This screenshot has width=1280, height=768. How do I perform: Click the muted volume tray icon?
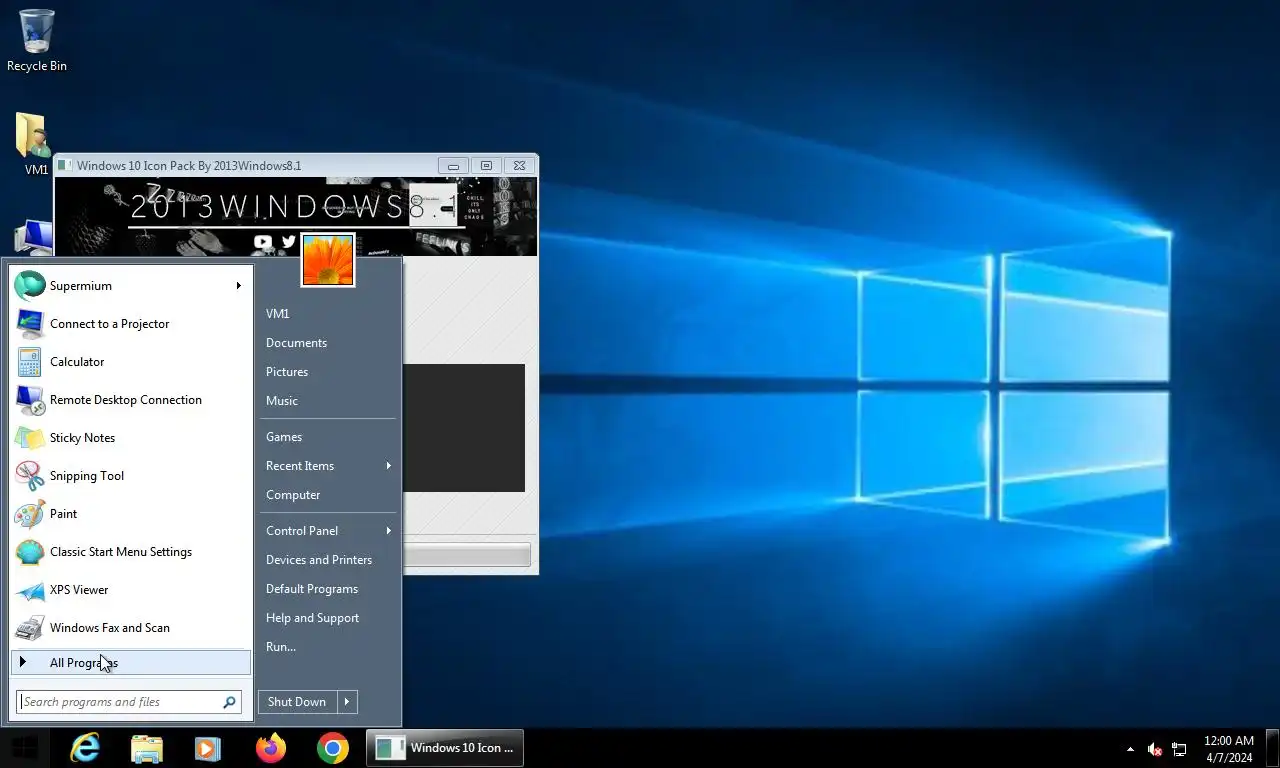tap(1155, 749)
